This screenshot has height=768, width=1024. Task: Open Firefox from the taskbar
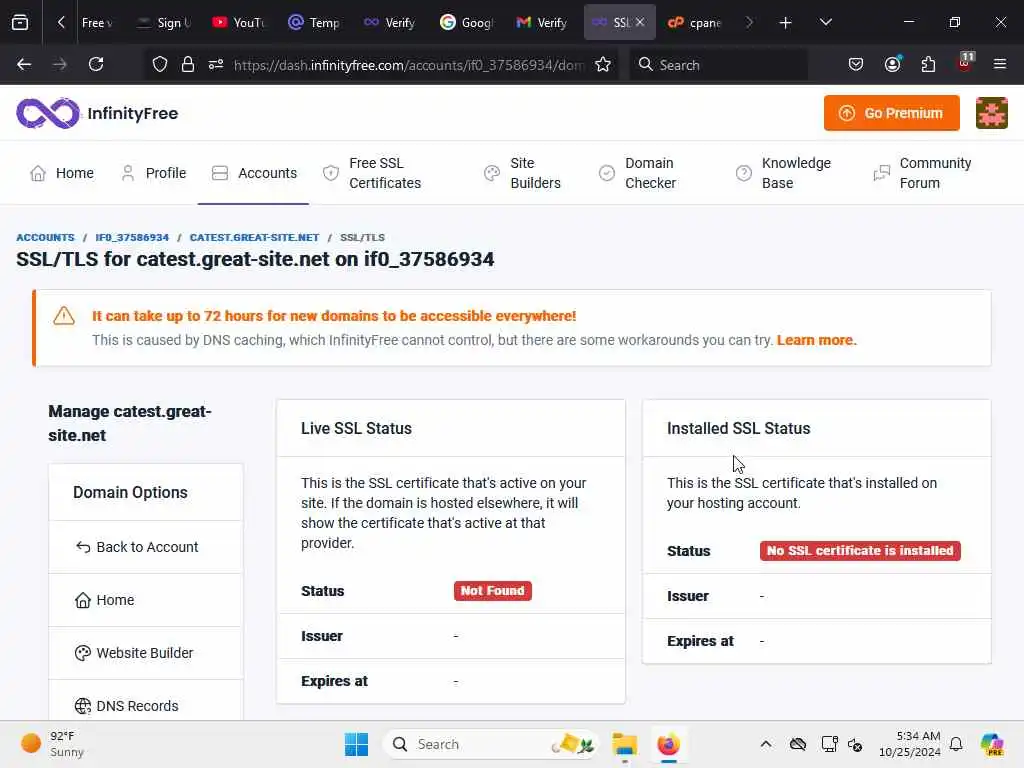668,744
